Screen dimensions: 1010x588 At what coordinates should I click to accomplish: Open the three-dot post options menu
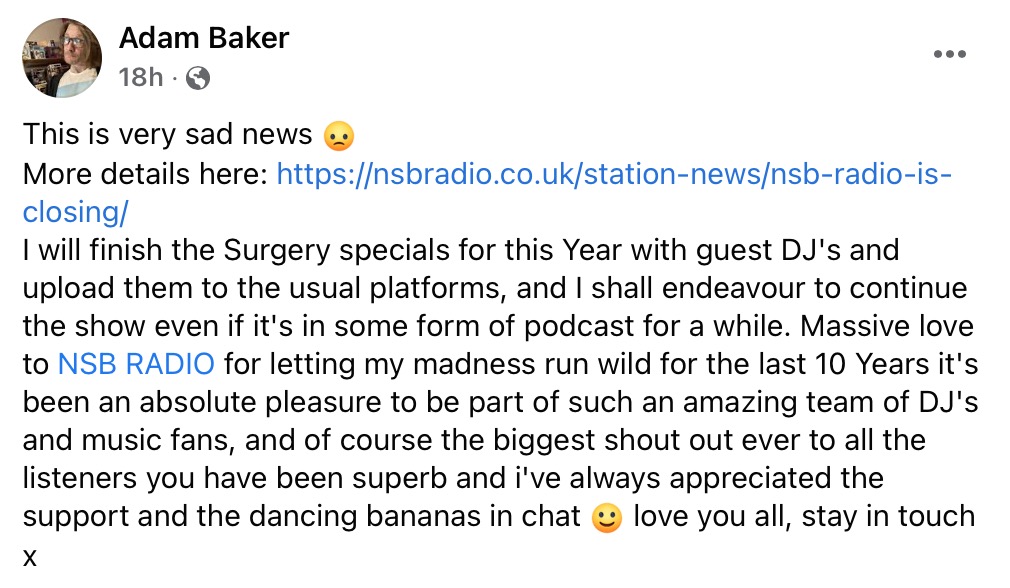click(x=949, y=55)
